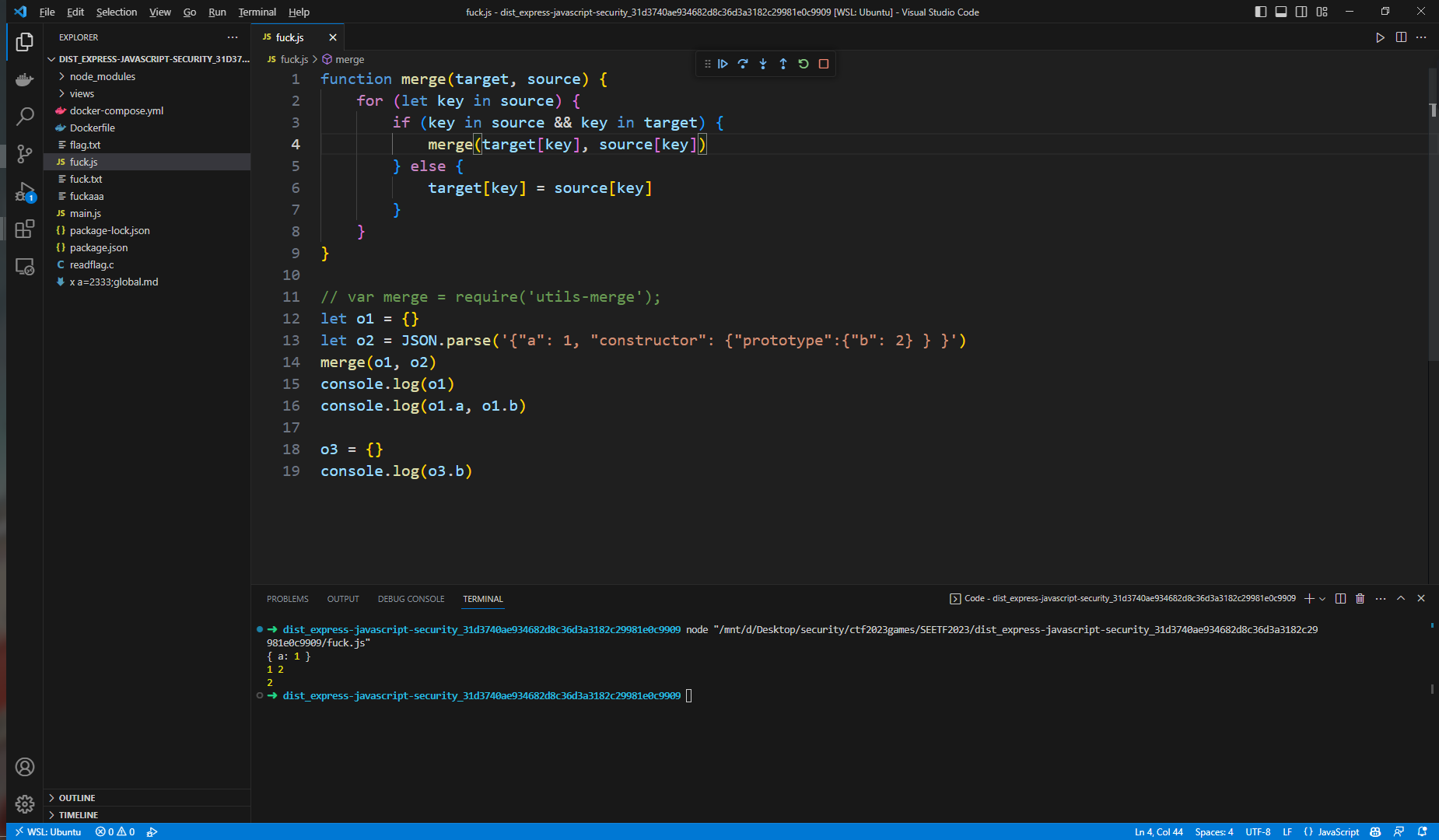The width and height of the screenshot is (1439, 840).
Task: Open the Manage settings gear
Action: tap(25, 804)
